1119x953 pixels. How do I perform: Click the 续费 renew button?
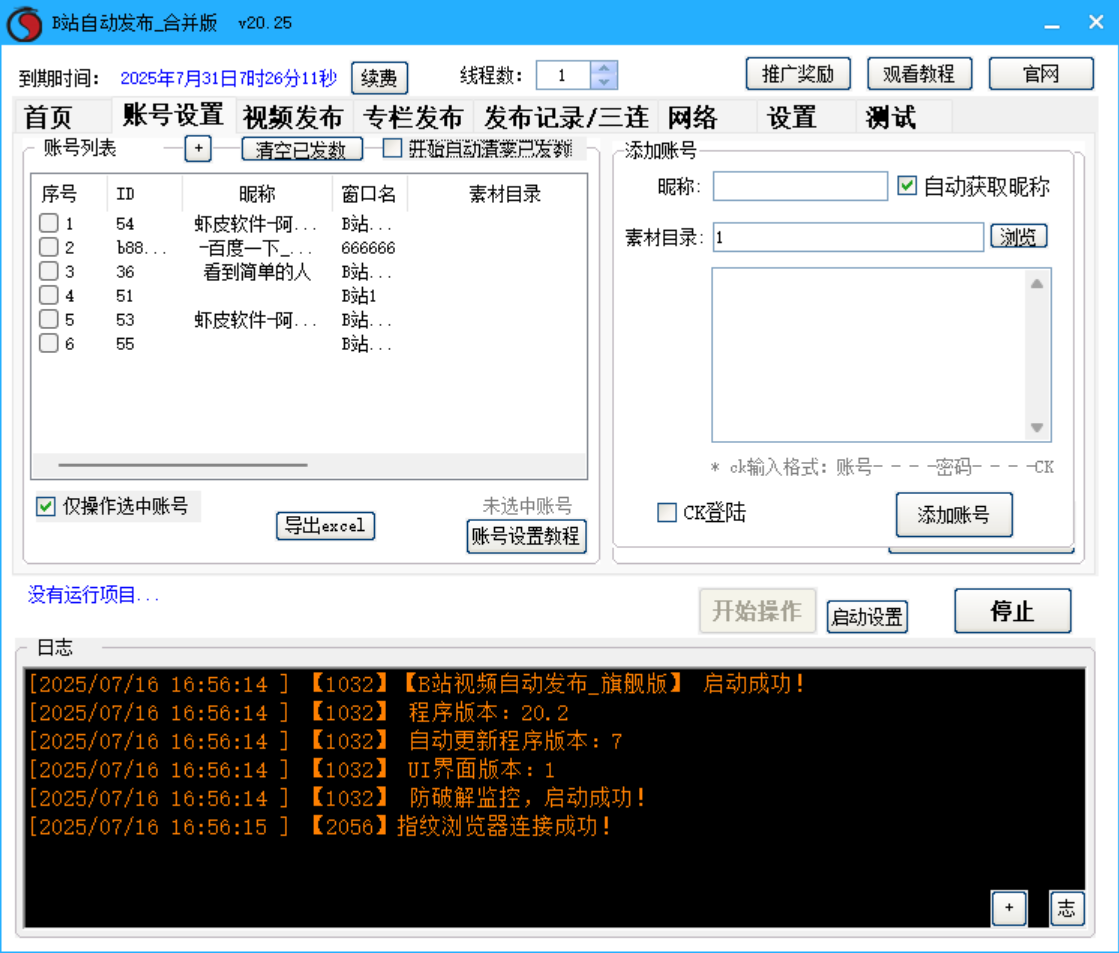coord(379,78)
